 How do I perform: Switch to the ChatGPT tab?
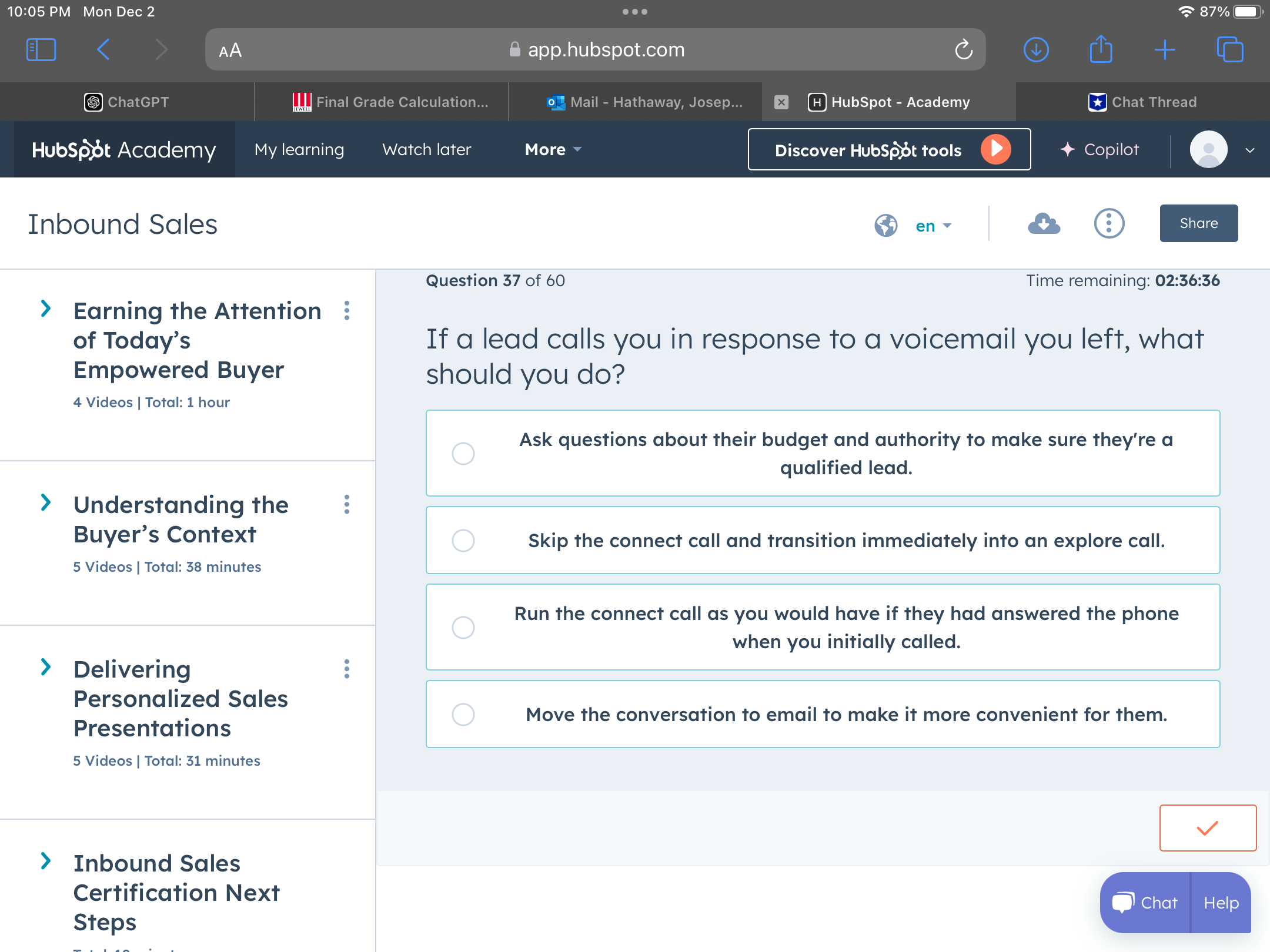127,102
